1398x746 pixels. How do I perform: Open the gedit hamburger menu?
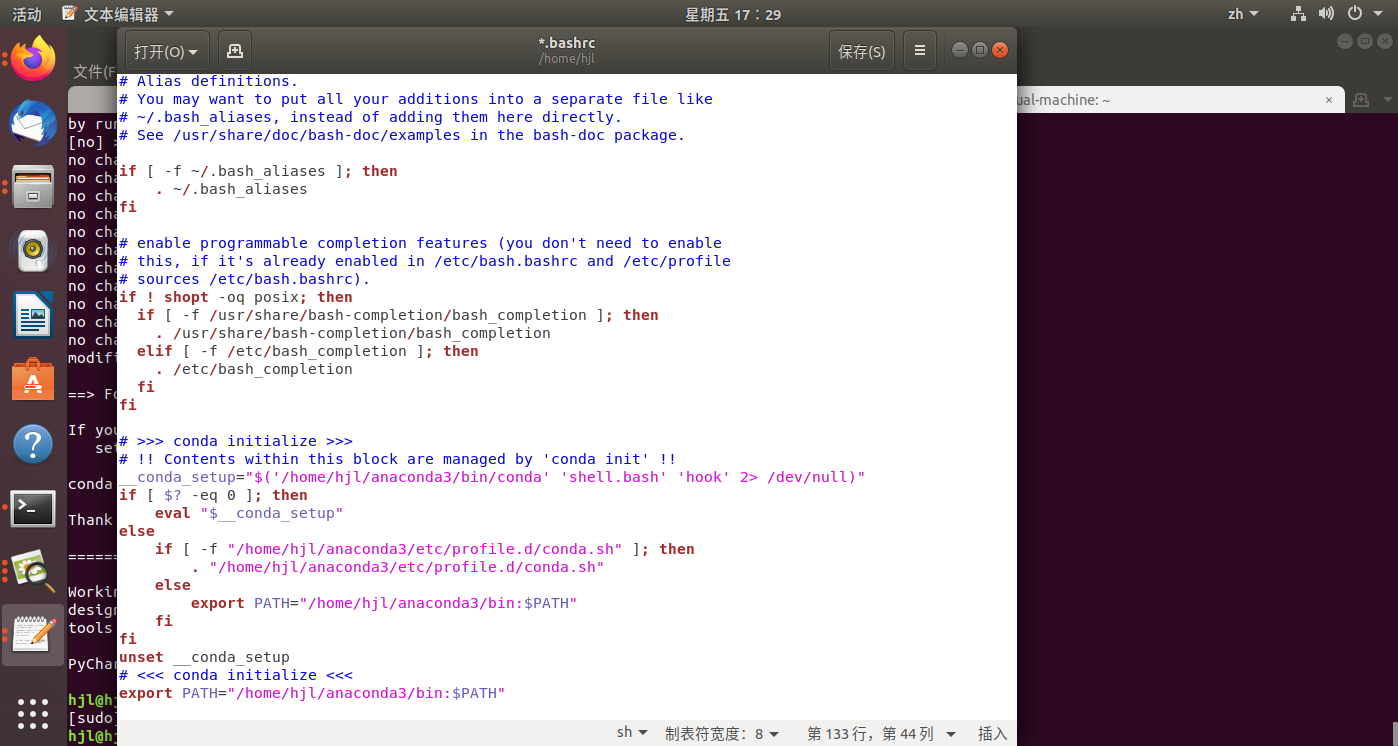(x=919, y=50)
